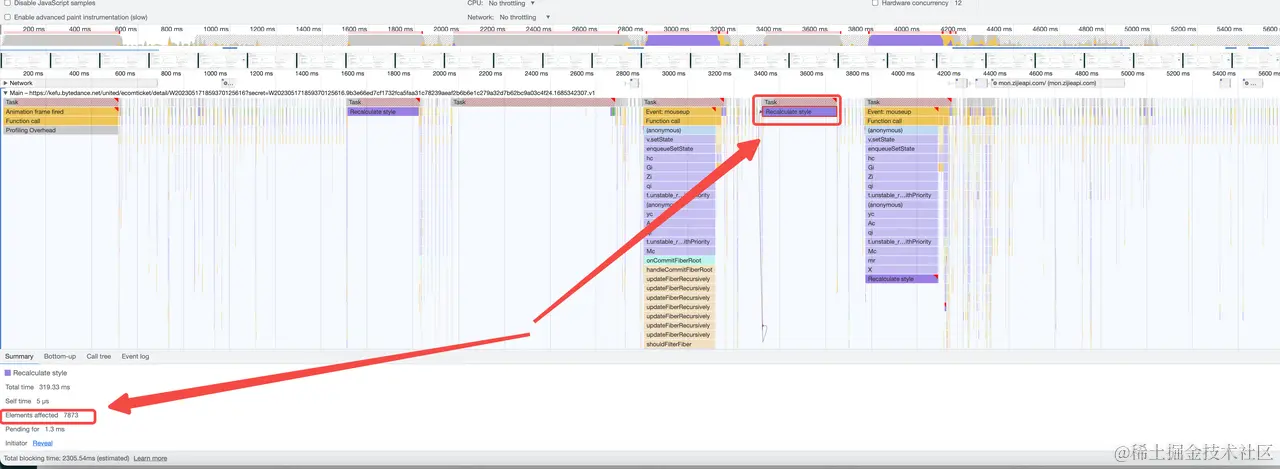Enable advanced paint instrumentation checkbox
This screenshot has width=1280, height=469.
click(8, 17)
